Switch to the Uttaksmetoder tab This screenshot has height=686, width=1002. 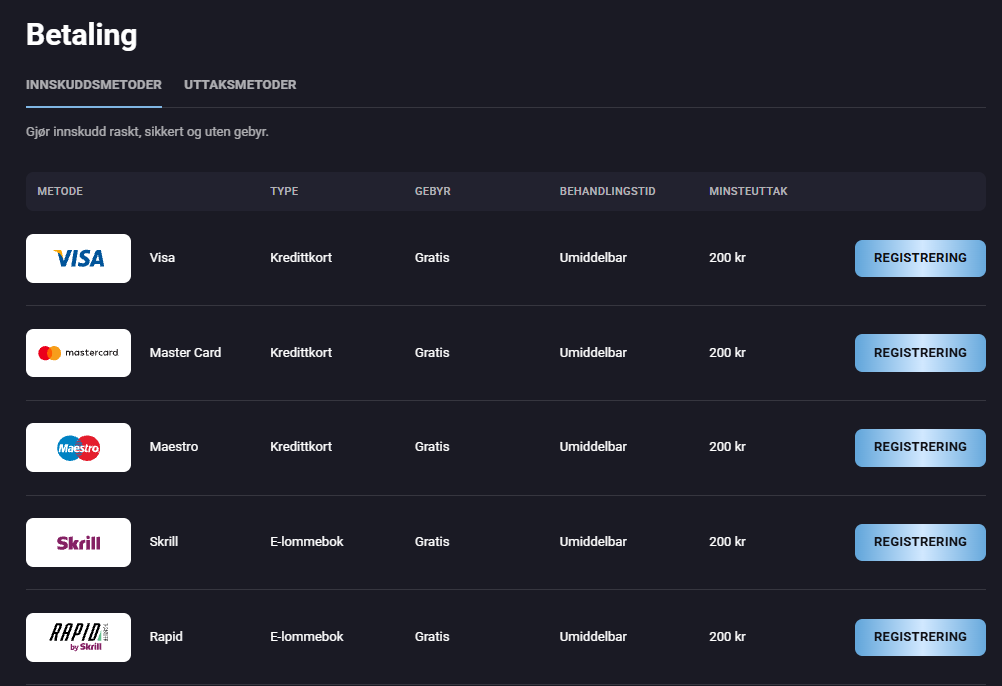tap(240, 85)
